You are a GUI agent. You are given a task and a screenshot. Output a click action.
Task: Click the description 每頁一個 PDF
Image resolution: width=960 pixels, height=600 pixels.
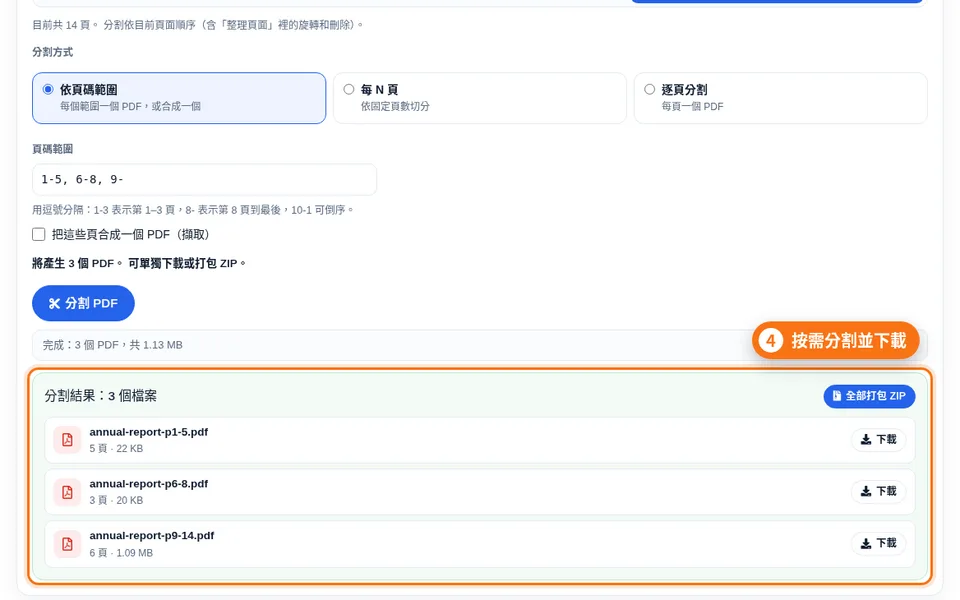(x=692, y=107)
